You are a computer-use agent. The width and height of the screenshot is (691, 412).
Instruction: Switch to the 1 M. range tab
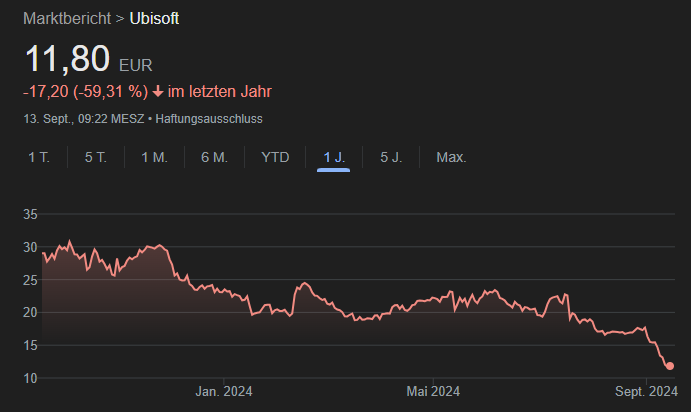pos(154,157)
